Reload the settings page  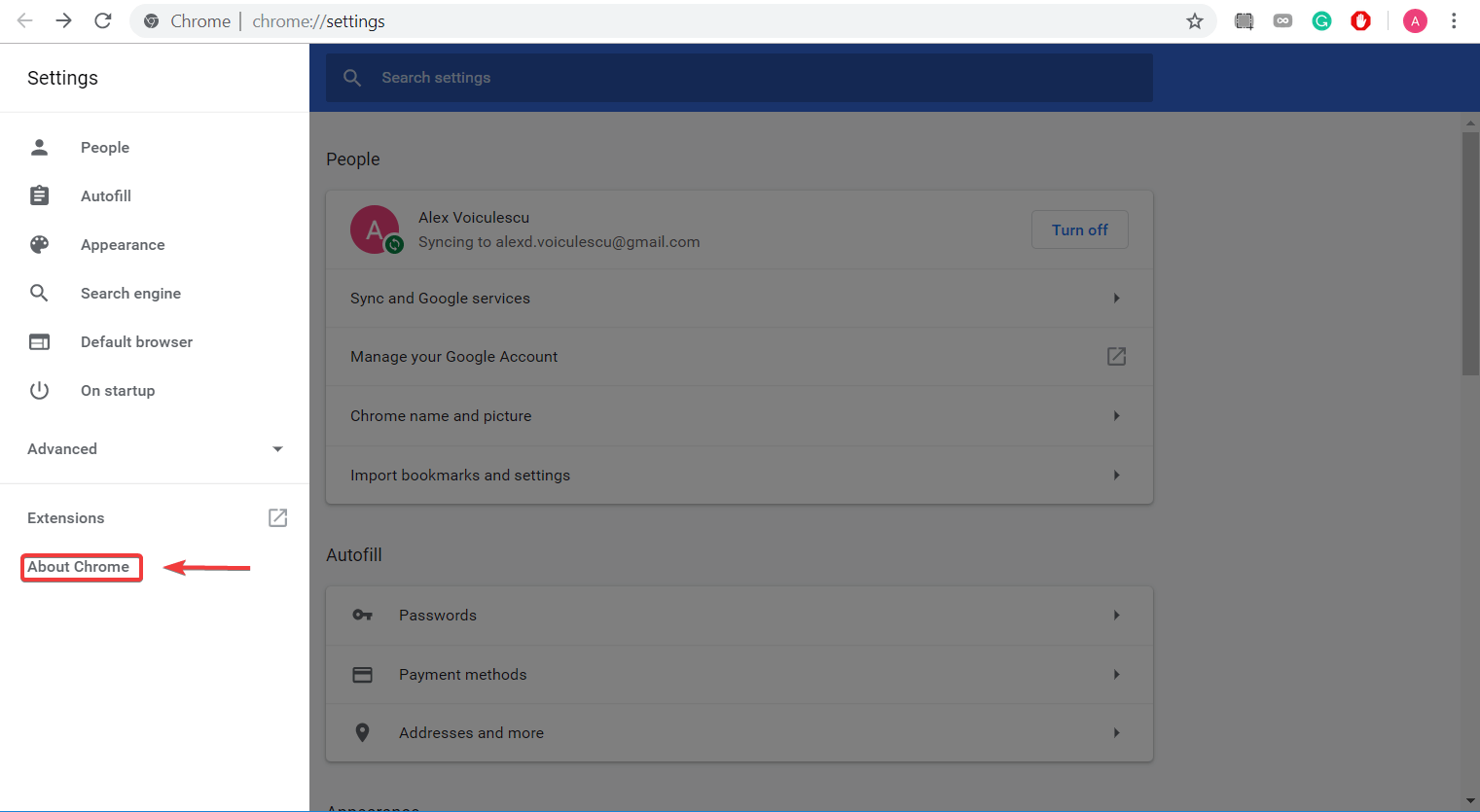click(x=103, y=20)
